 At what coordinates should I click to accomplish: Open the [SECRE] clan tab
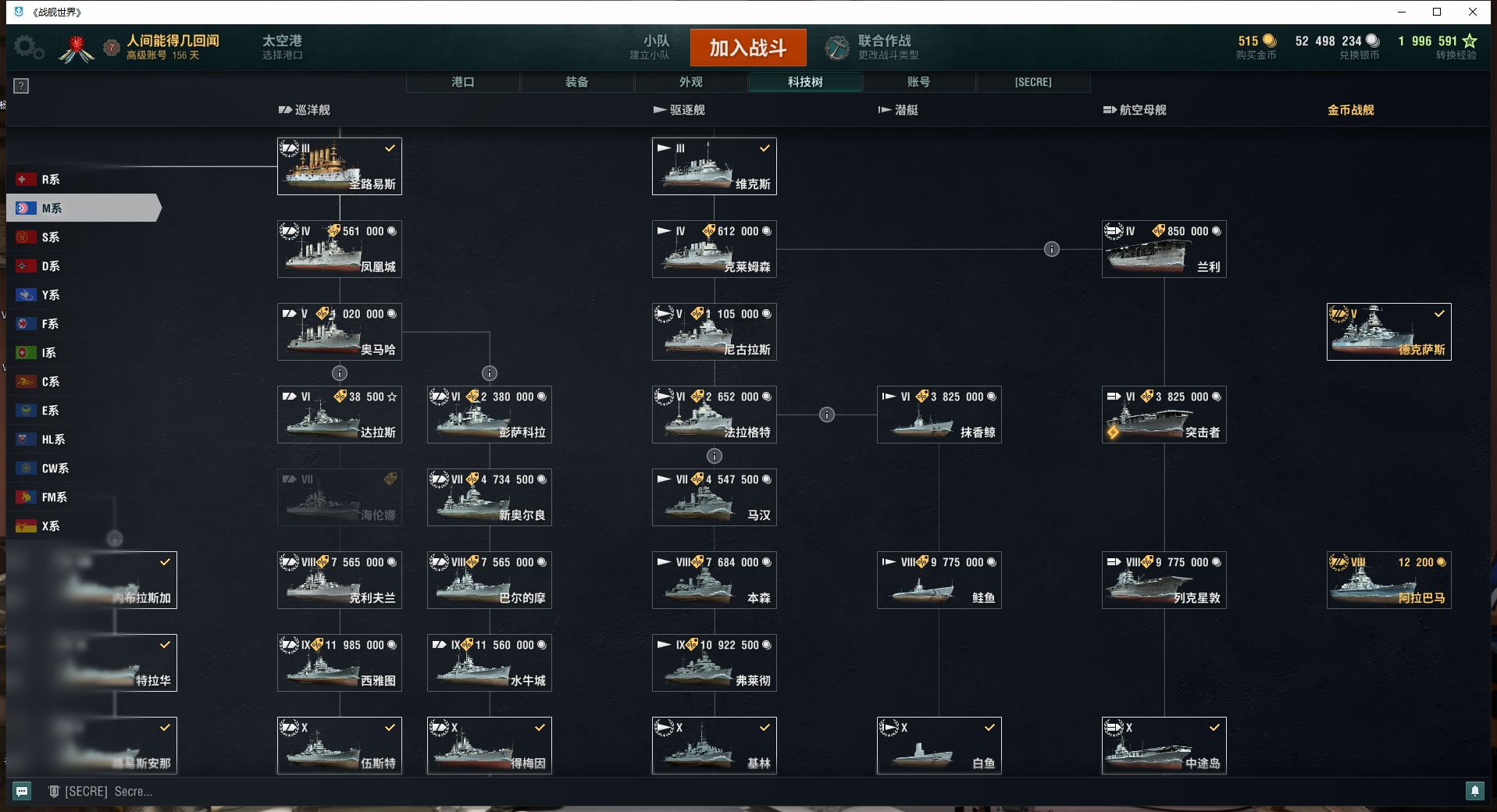[x=1033, y=82]
